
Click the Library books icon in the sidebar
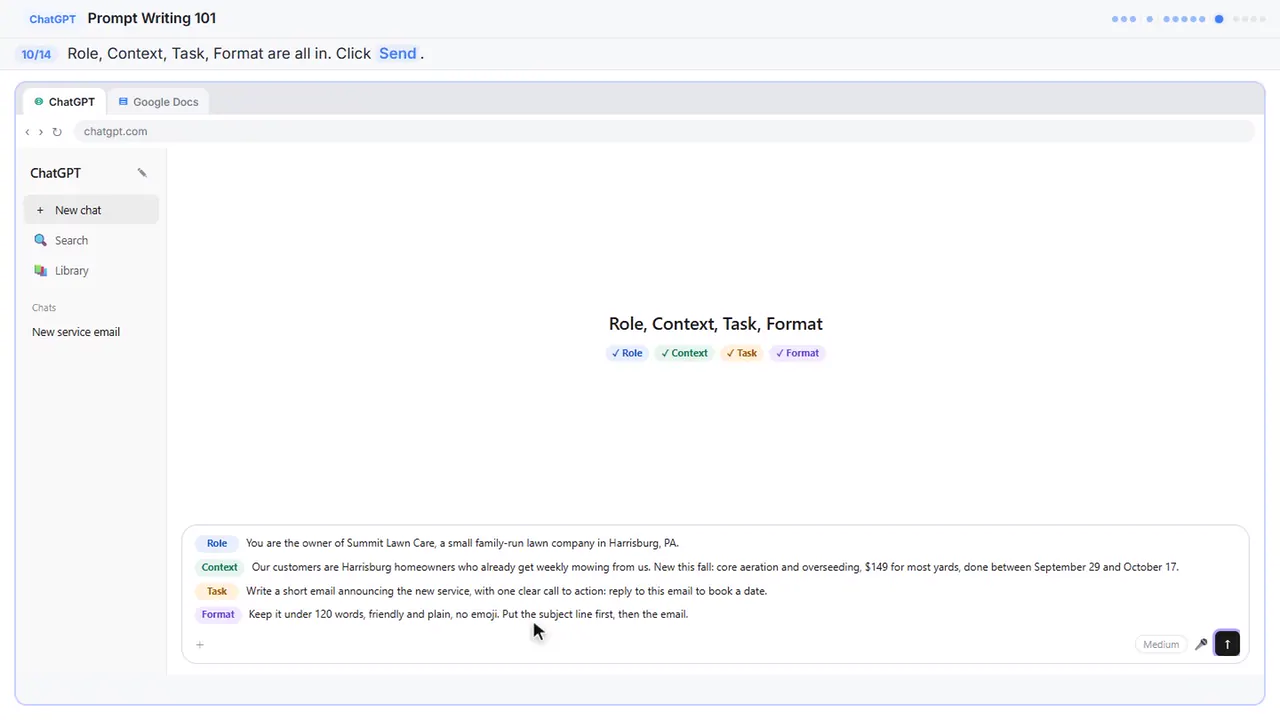click(x=40, y=271)
